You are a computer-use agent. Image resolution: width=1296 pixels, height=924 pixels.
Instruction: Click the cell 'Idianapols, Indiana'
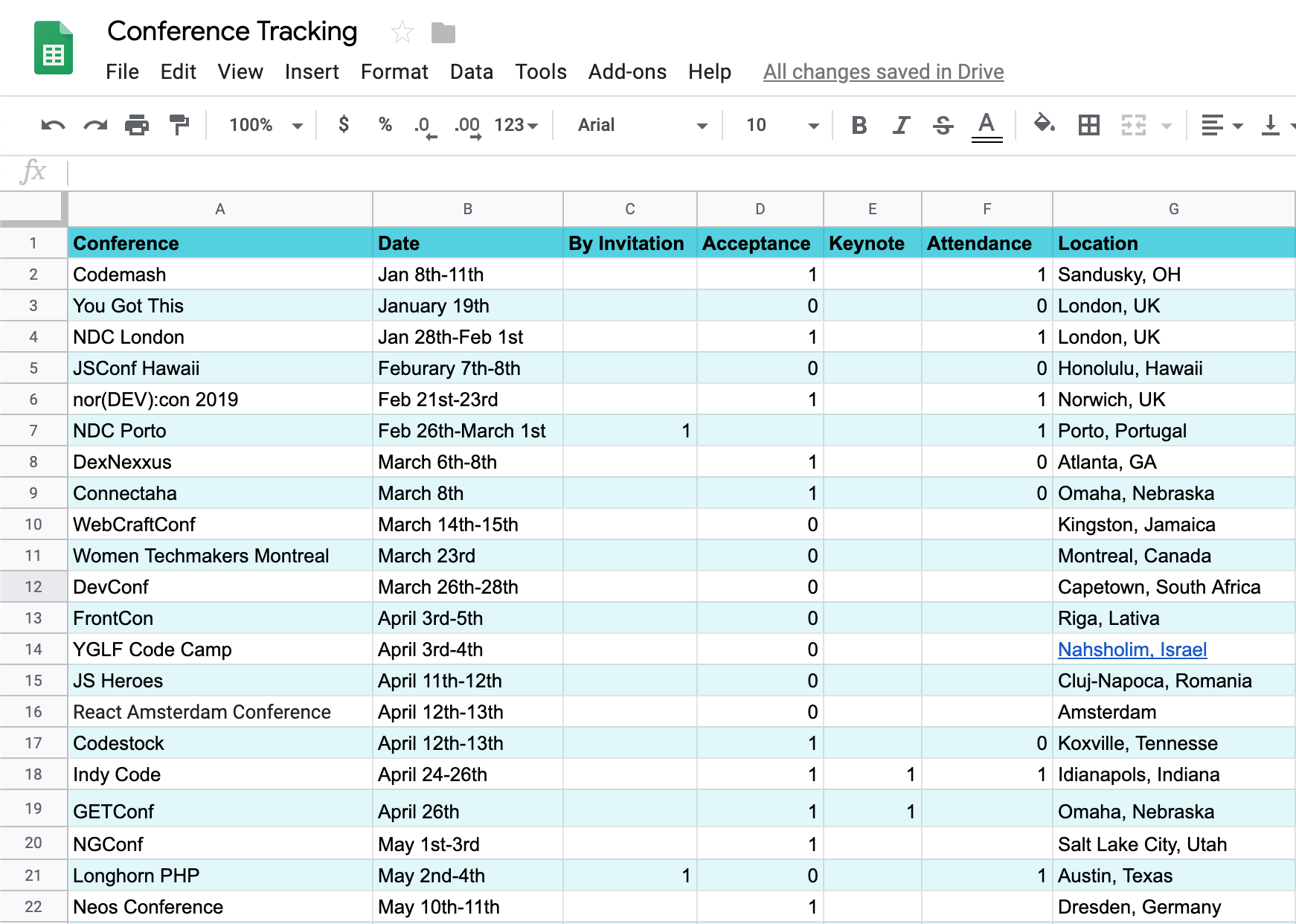pos(1174,774)
